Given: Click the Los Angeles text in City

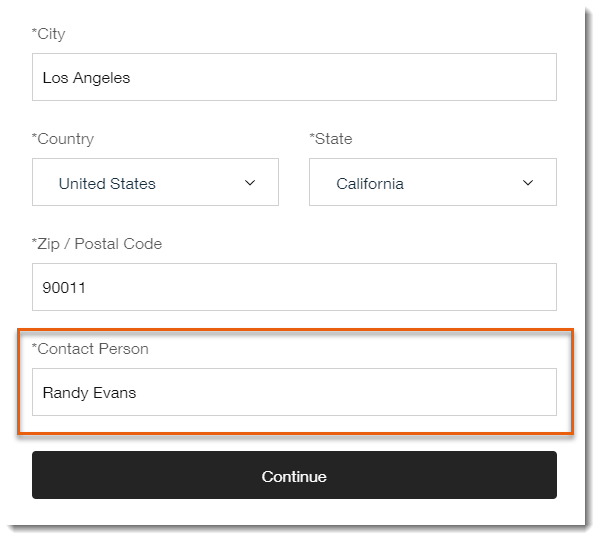Looking at the screenshot, I should [86, 78].
